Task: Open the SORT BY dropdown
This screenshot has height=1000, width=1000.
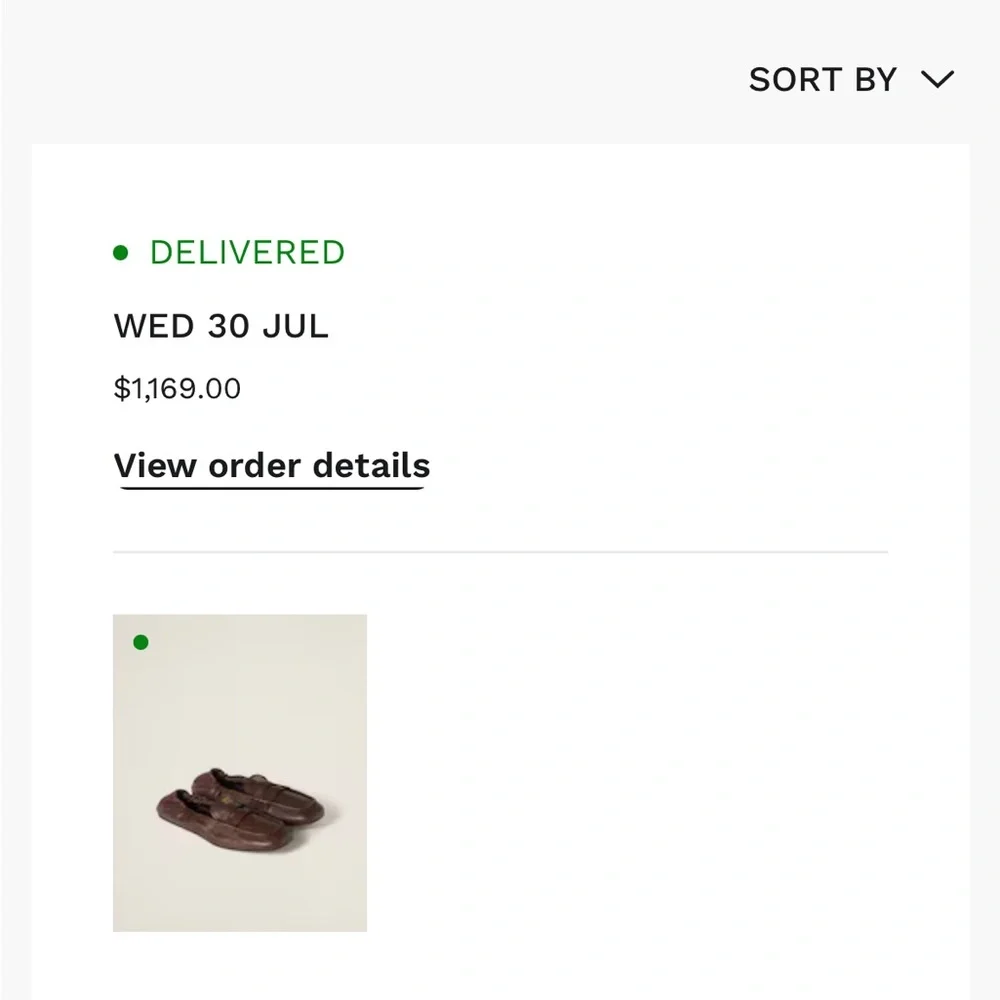Action: [x=851, y=80]
